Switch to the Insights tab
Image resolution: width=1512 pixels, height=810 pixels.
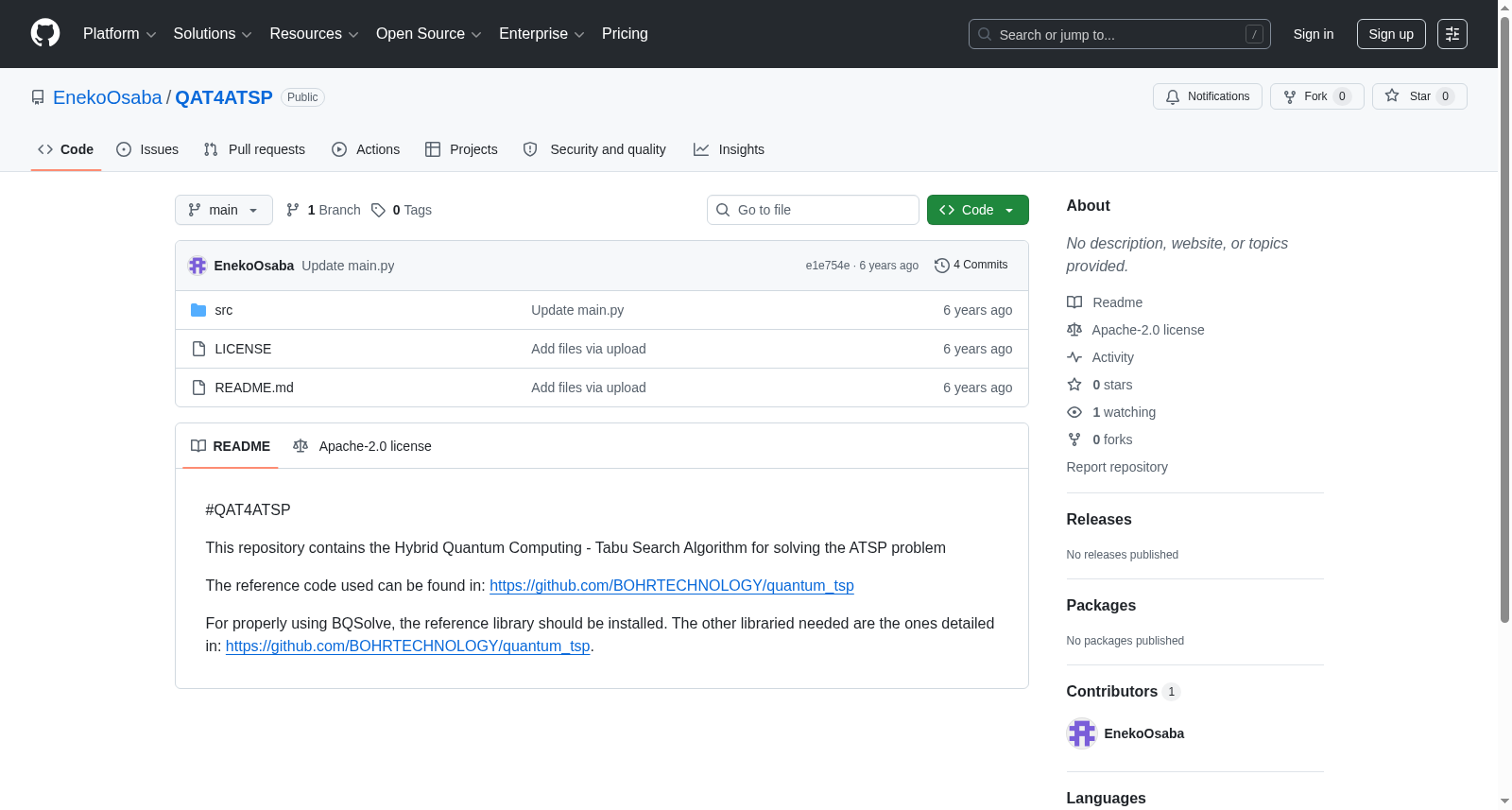[729, 149]
